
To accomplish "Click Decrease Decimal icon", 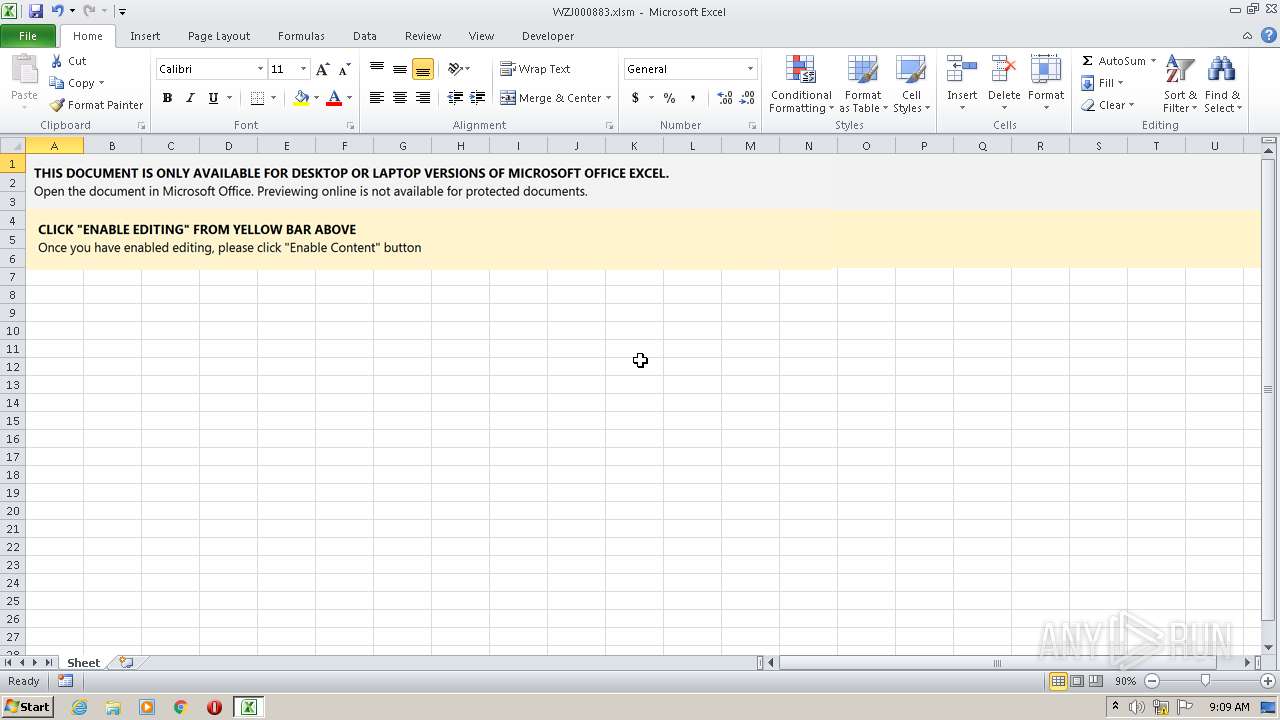I will pyautogui.click(x=748, y=98).
